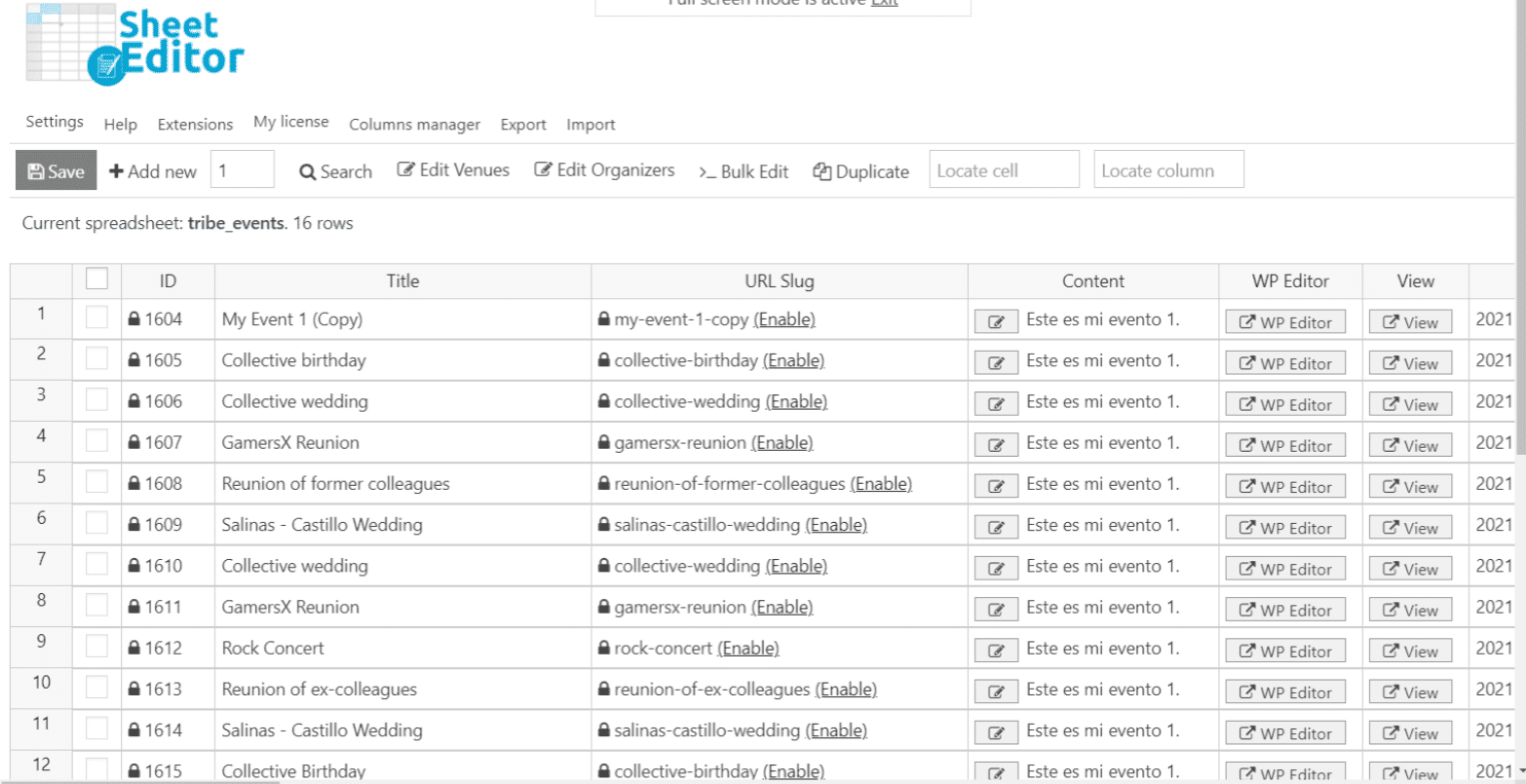This screenshot has height=784, width=1526.
Task: Check the row checkbox for ID 1609
Action: coord(96,523)
